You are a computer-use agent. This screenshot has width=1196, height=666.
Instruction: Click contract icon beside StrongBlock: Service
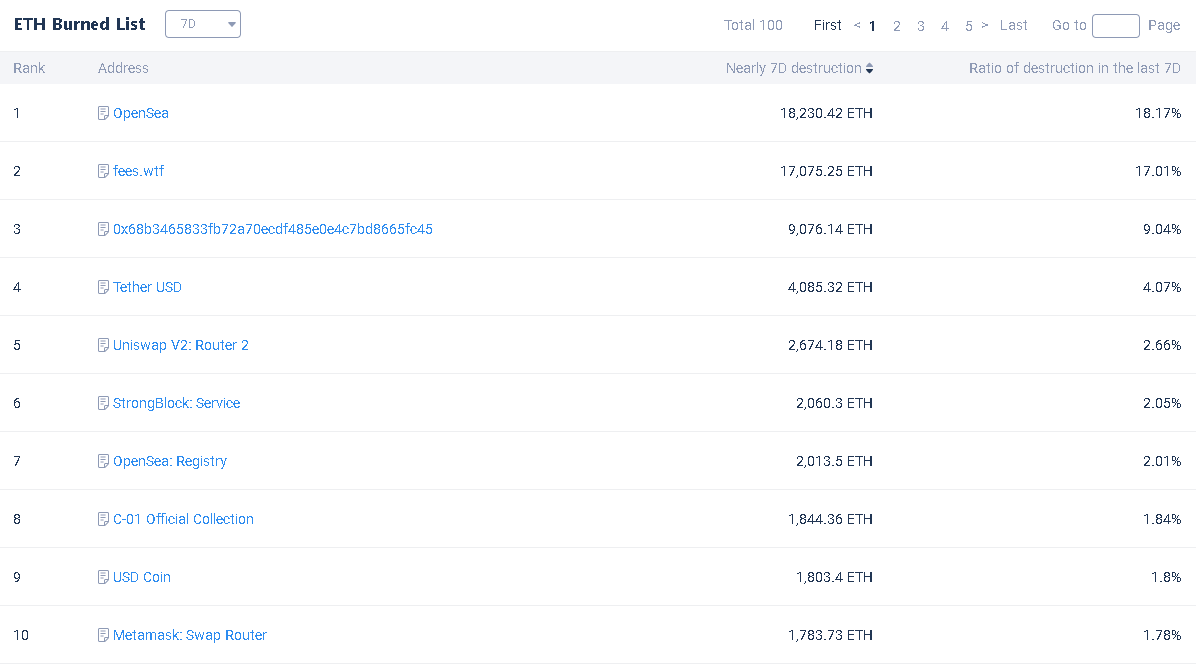[103, 403]
